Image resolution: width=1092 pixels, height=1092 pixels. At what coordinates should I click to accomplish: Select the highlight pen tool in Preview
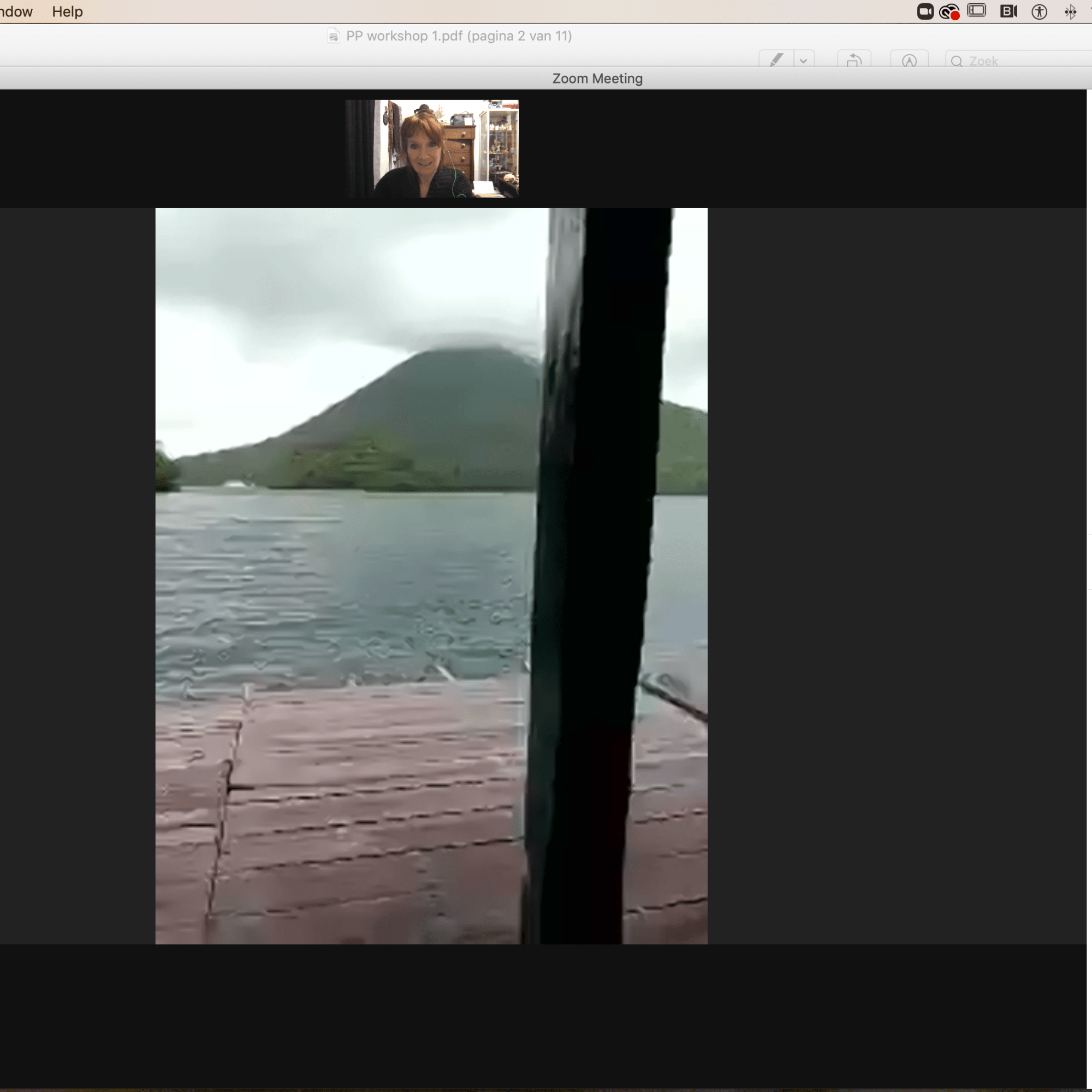776,60
